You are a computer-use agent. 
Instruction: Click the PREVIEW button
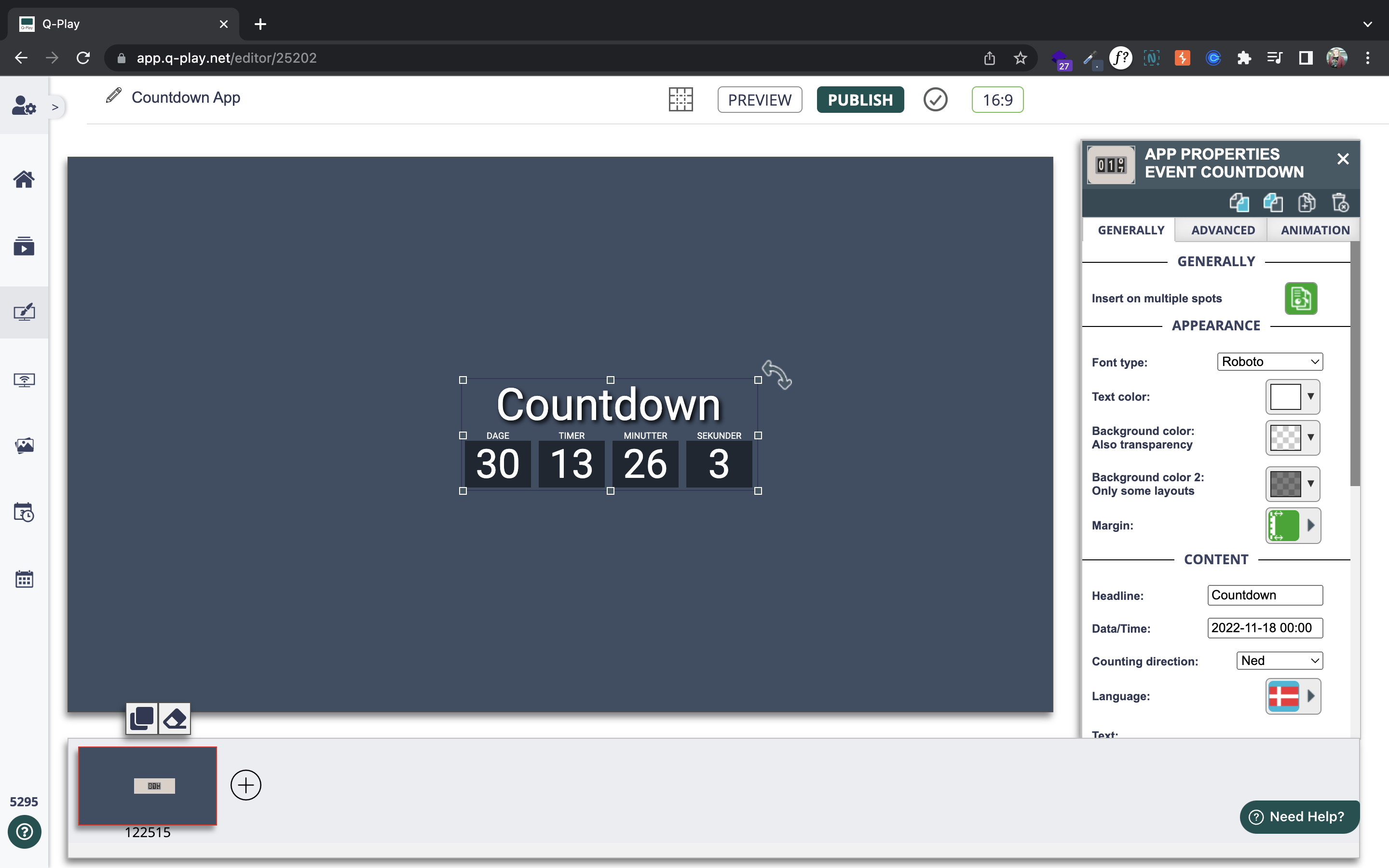761,99
